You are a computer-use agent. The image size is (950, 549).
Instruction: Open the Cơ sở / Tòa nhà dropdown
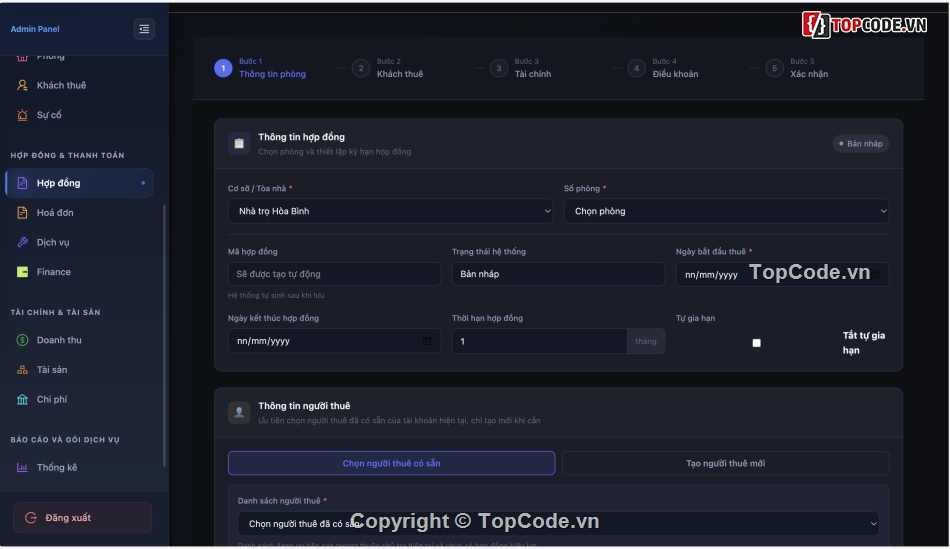(x=390, y=211)
